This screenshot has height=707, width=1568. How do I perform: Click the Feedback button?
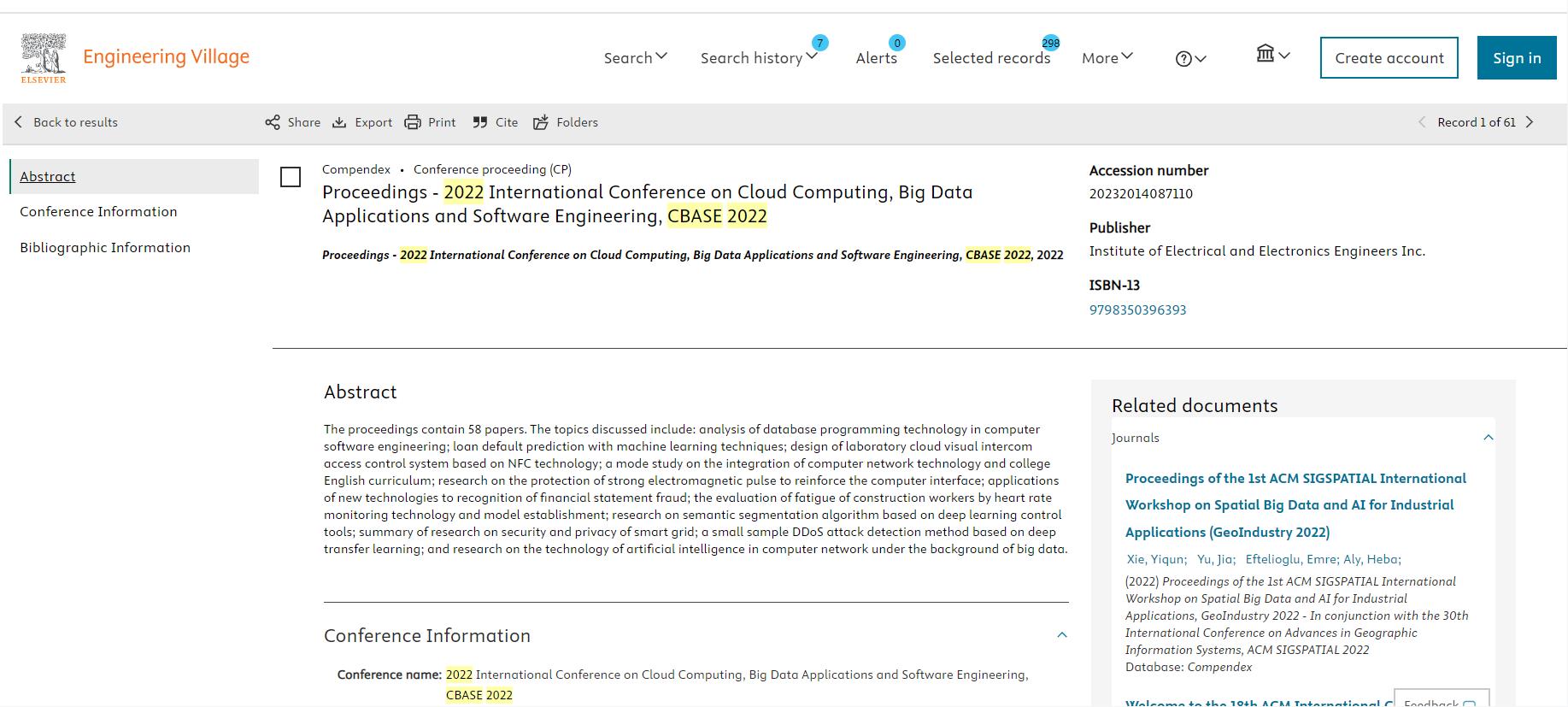[1442, 698]
